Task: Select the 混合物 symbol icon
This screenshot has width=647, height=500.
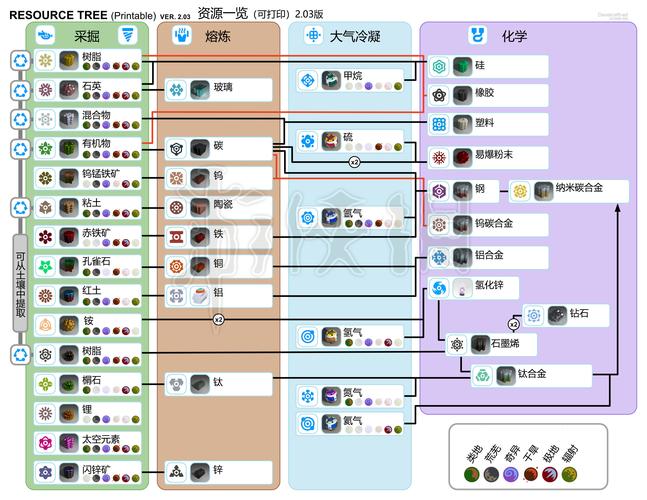Action: pyautogui.click(x=45, y=119)
